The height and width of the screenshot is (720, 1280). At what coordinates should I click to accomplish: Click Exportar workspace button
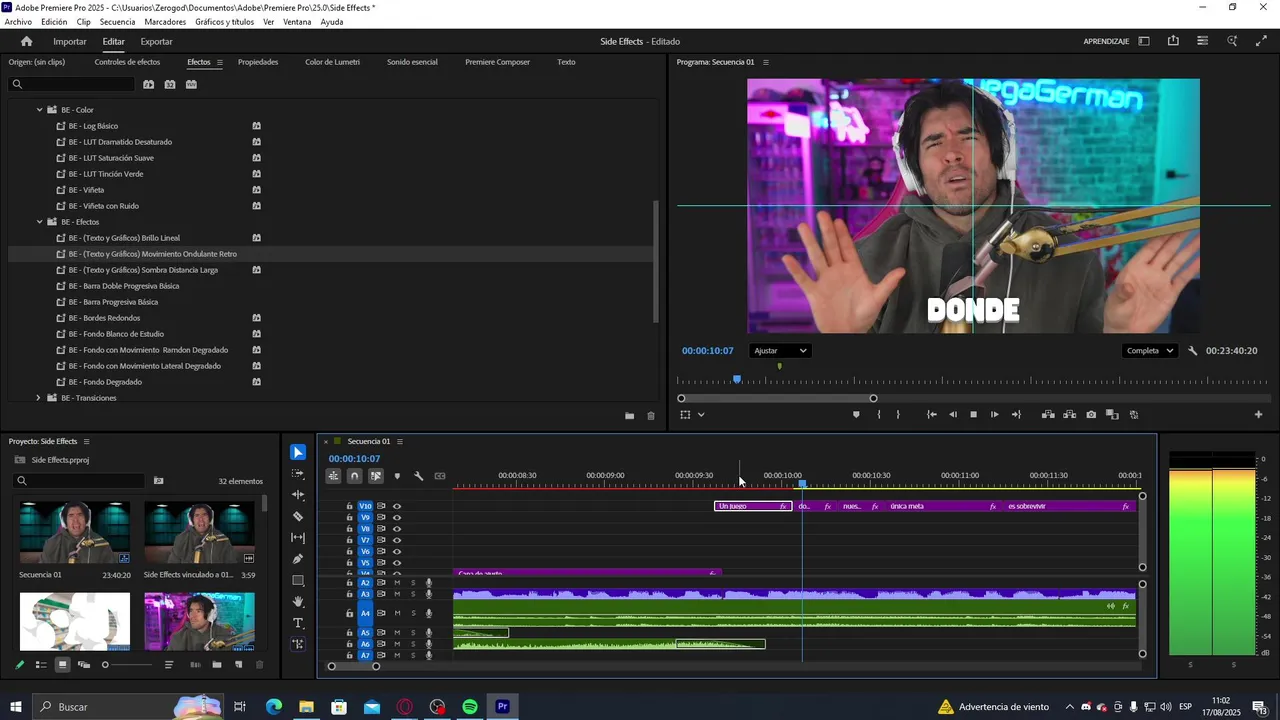click(x=156, y=42)
